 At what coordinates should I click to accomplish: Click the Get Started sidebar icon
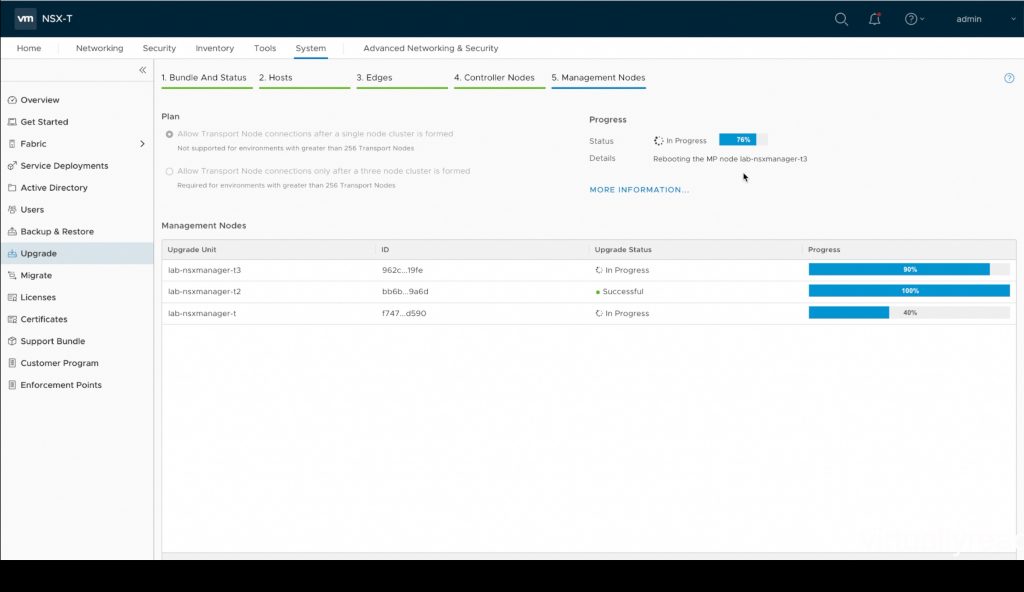point(12,122)
